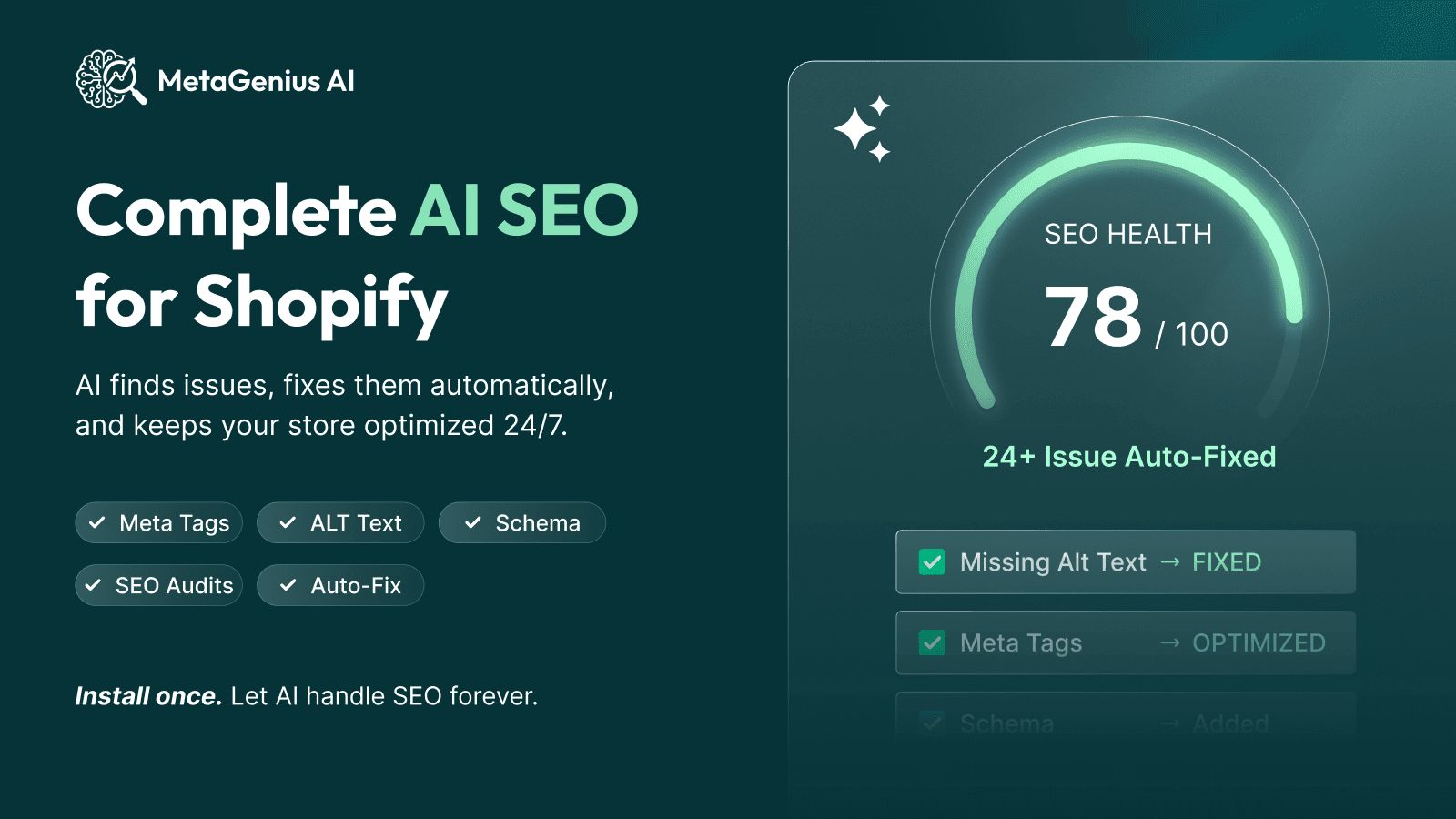
Task: Select the Meta Tags feature pill
Action: coord(158,523)
